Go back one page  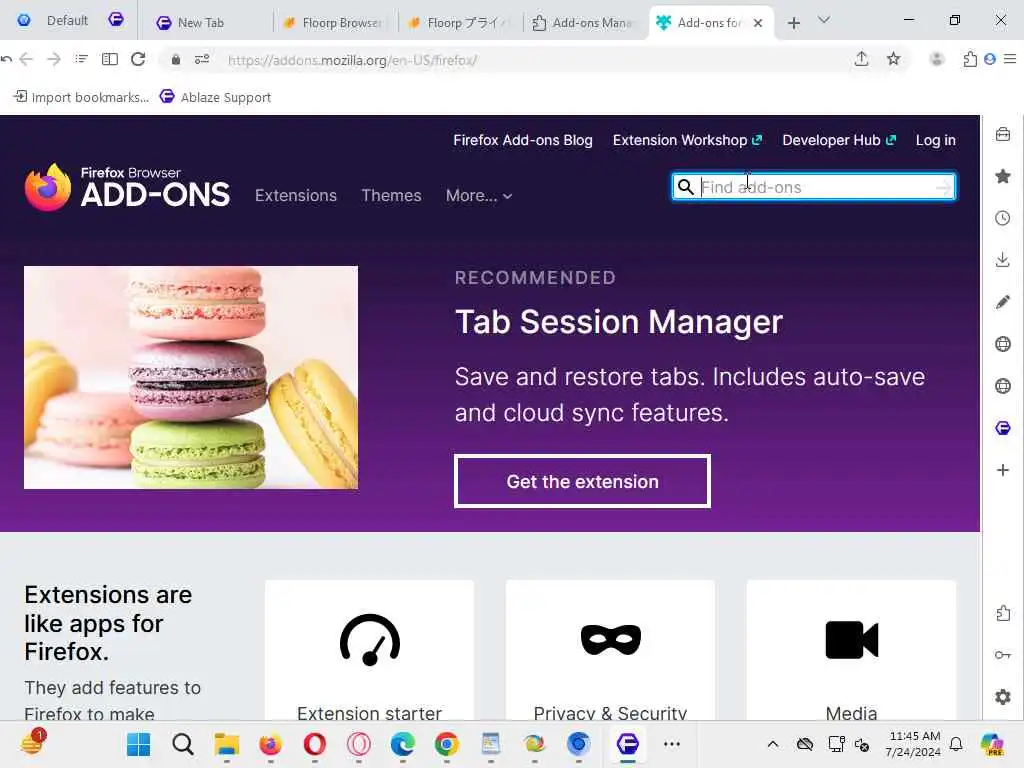pyautogui.click(x=26, y=59)
